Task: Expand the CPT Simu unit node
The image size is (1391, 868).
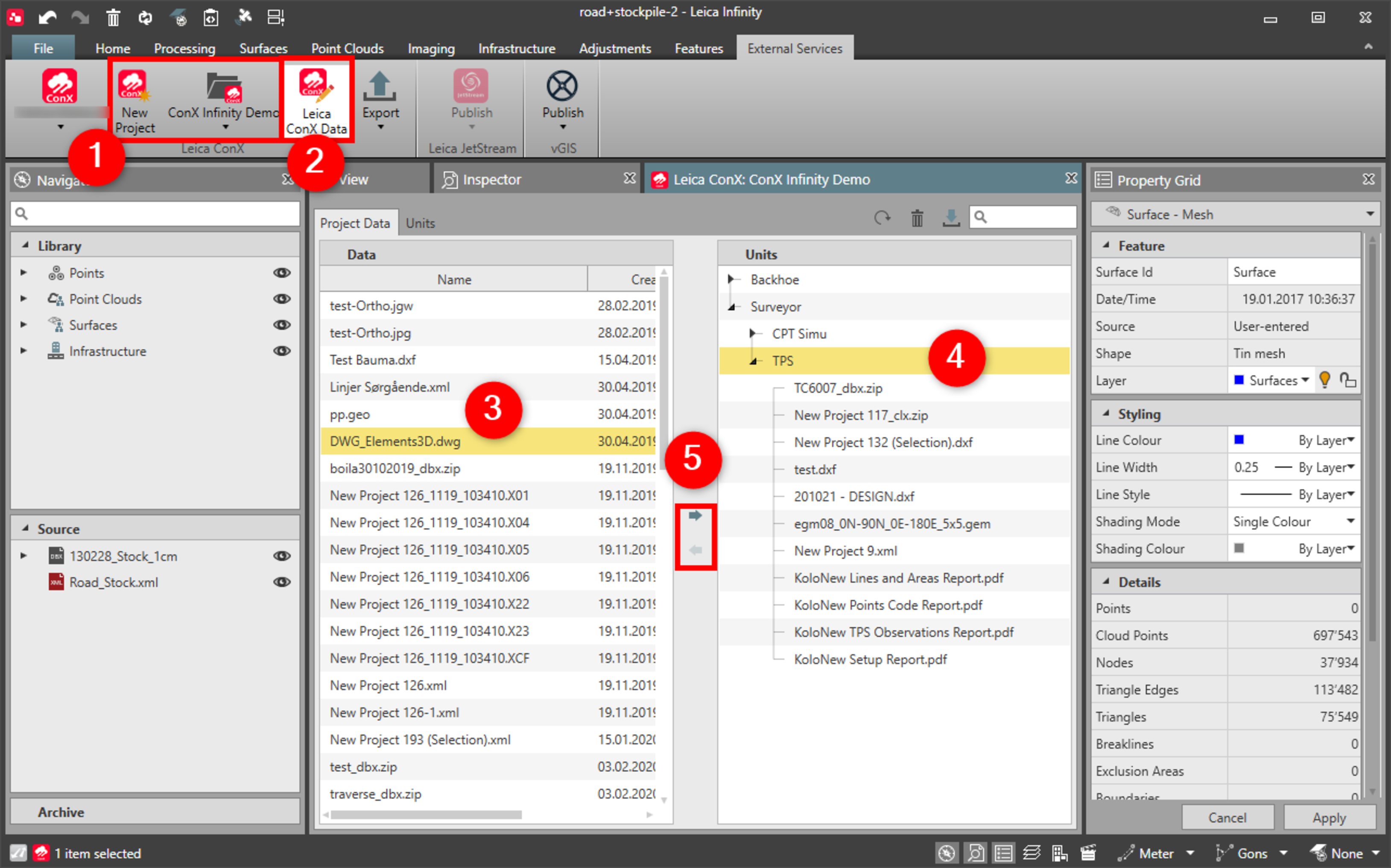Action: pyautogui.click(x=753, y=333)
